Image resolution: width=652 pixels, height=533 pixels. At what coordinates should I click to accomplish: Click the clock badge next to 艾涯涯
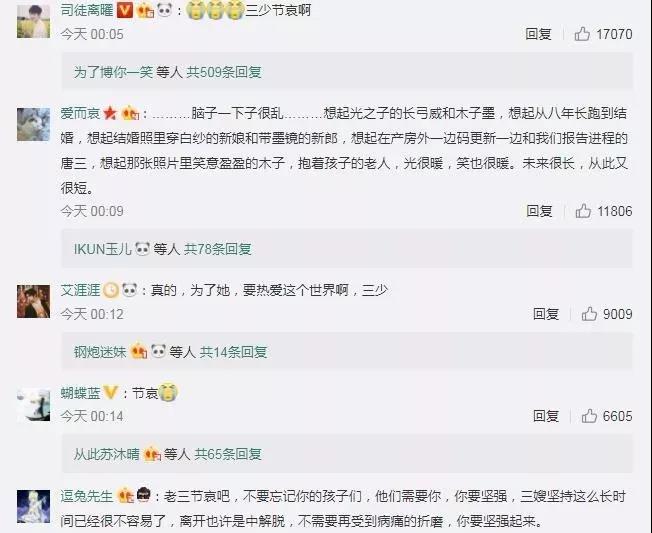pos(111,290)
